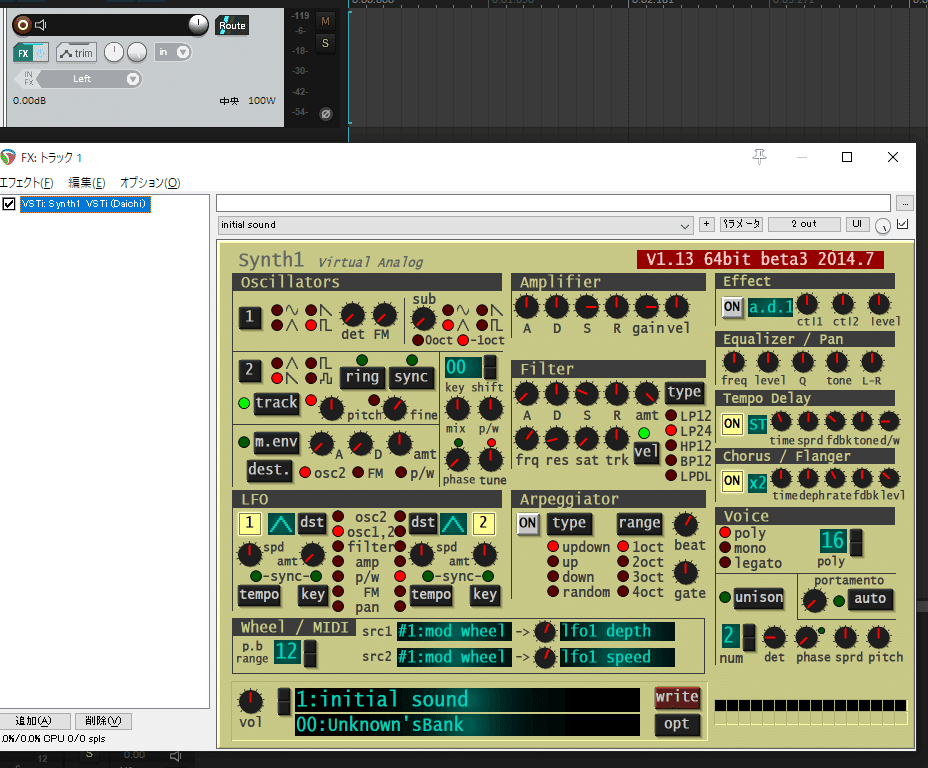Toggle m.env modulation envelope button
The height and width of the screenshot is (768, 928).
click(276, 442)
